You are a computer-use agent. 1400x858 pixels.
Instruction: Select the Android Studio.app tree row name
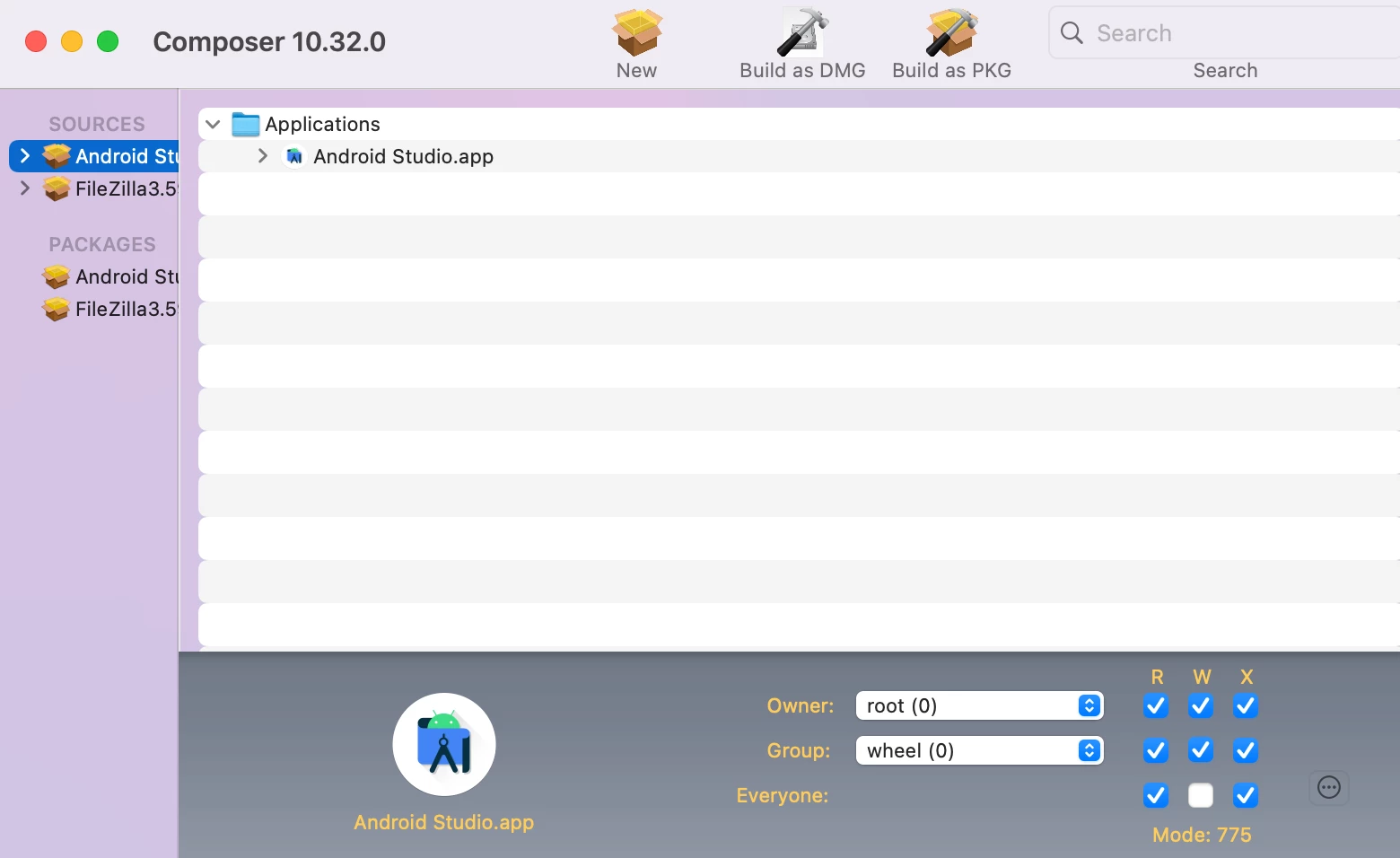coord(403,156)
